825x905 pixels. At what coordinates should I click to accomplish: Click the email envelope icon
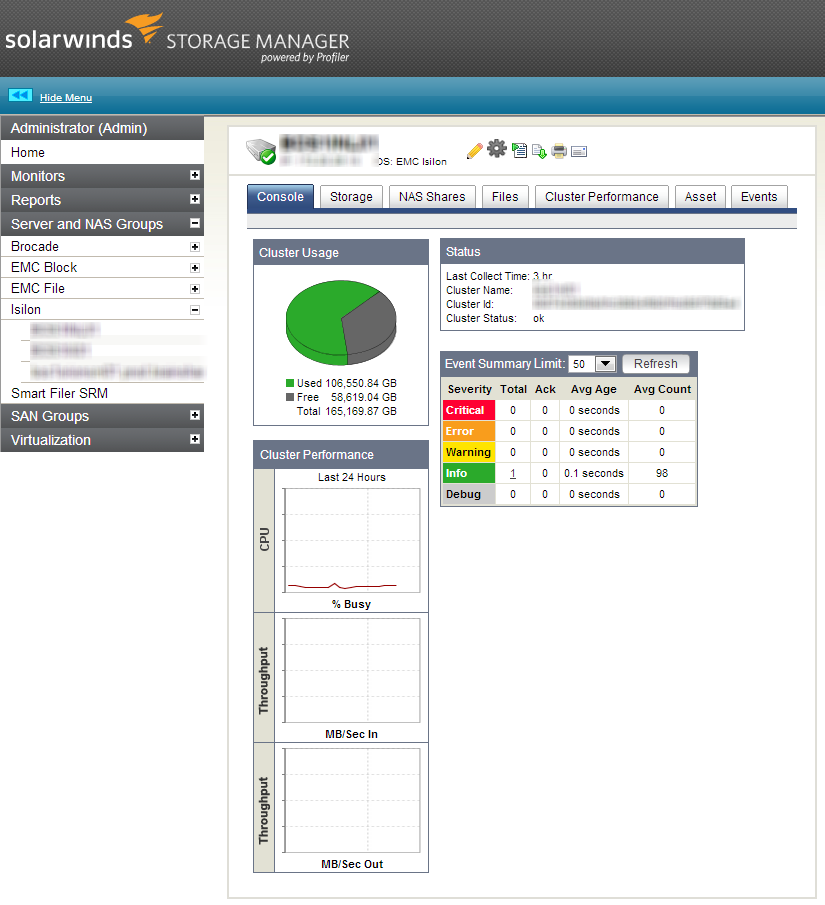pyautogui.click(x=579, y=152)
